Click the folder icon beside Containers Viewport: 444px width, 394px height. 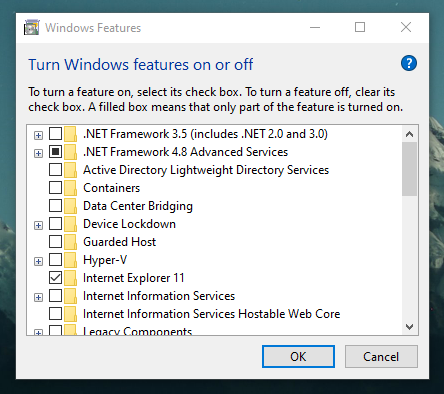[70, 188]
